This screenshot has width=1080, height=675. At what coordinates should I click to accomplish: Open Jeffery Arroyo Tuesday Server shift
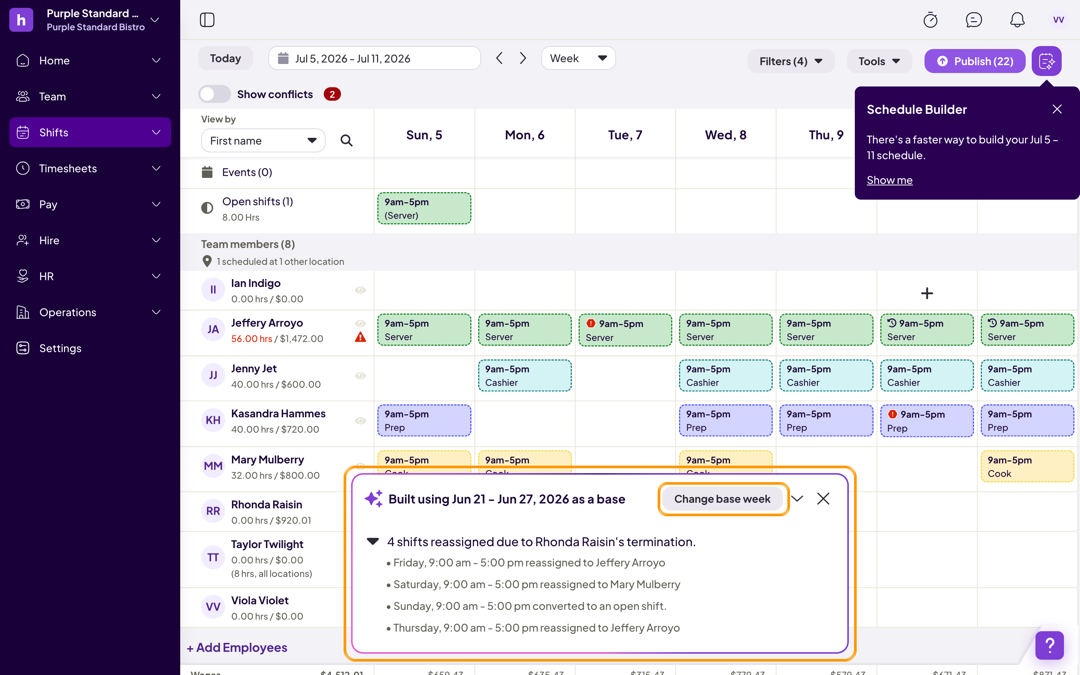click(625, 330)
